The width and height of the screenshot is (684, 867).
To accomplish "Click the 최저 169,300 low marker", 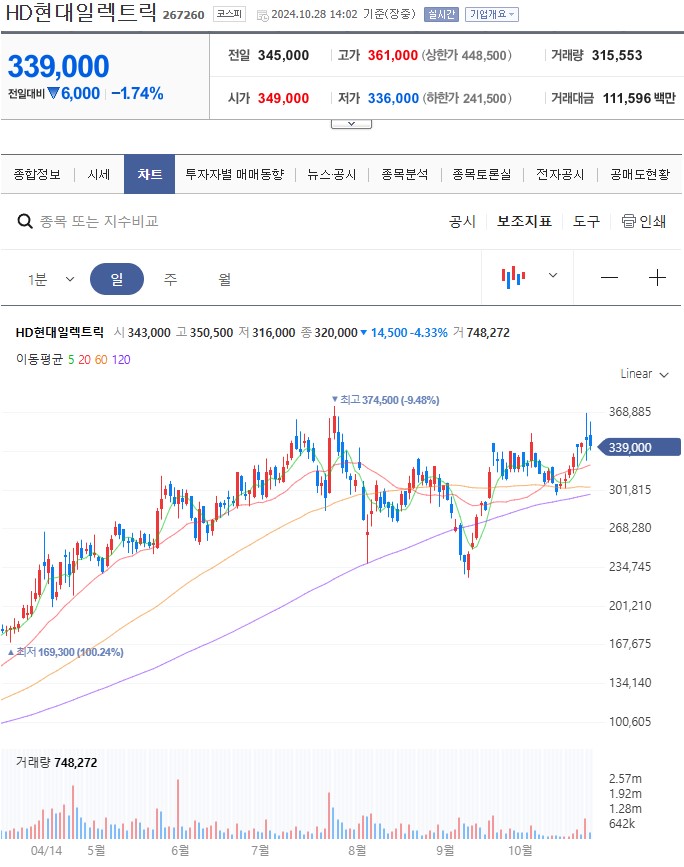I will pyautogui.click(x=66, y=652).
